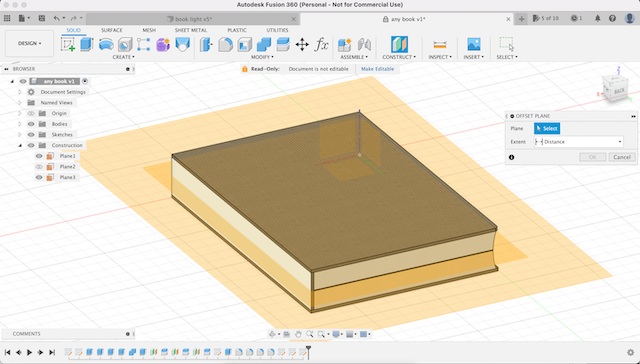Viewport: 640px width, 364px height.
Task: Expand the Bodies folder
Action: (x=20, y=124)
